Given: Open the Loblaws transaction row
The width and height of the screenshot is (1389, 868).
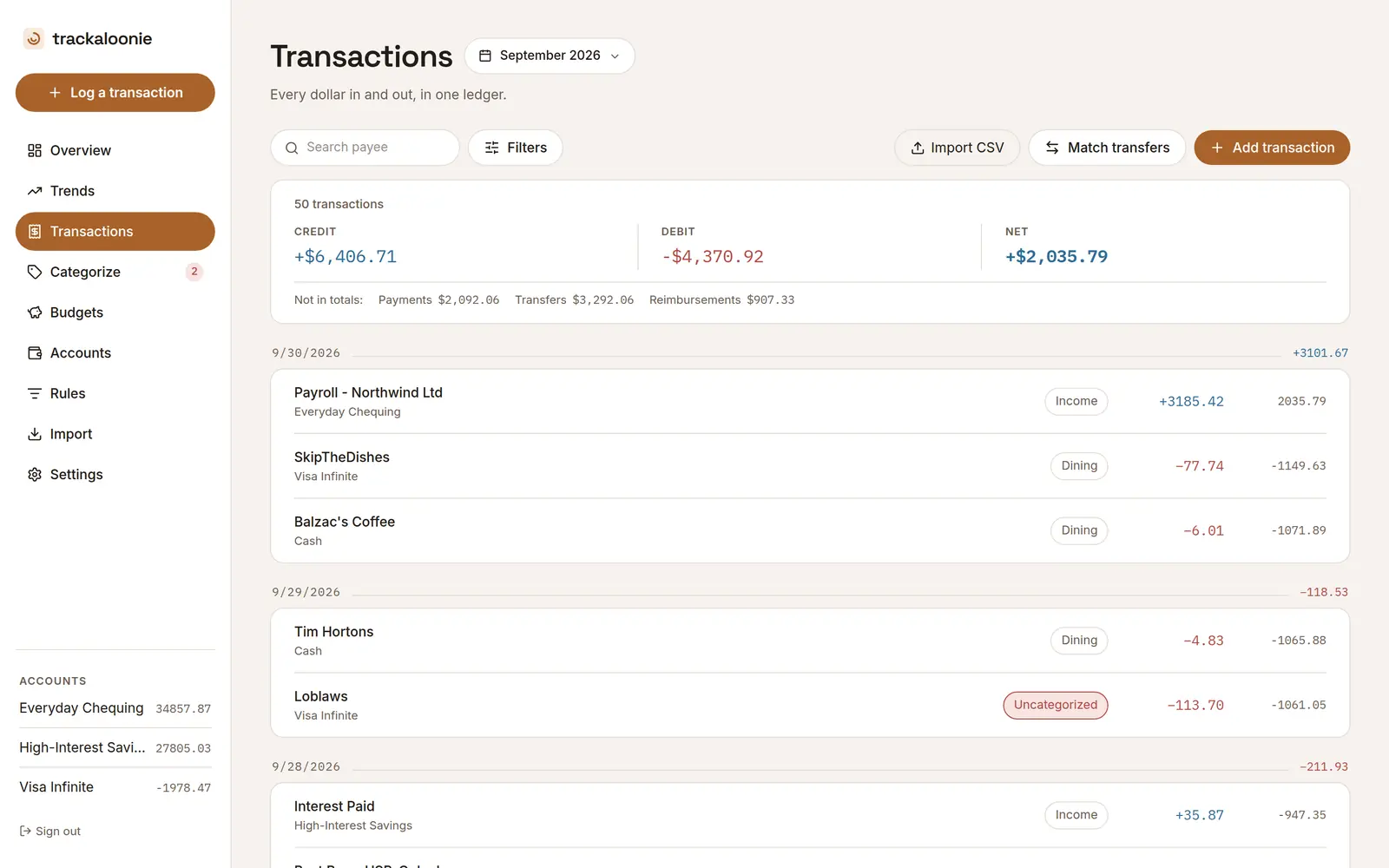Looking at the screenshot, I should pyautogui.click(x=810, y=705).
